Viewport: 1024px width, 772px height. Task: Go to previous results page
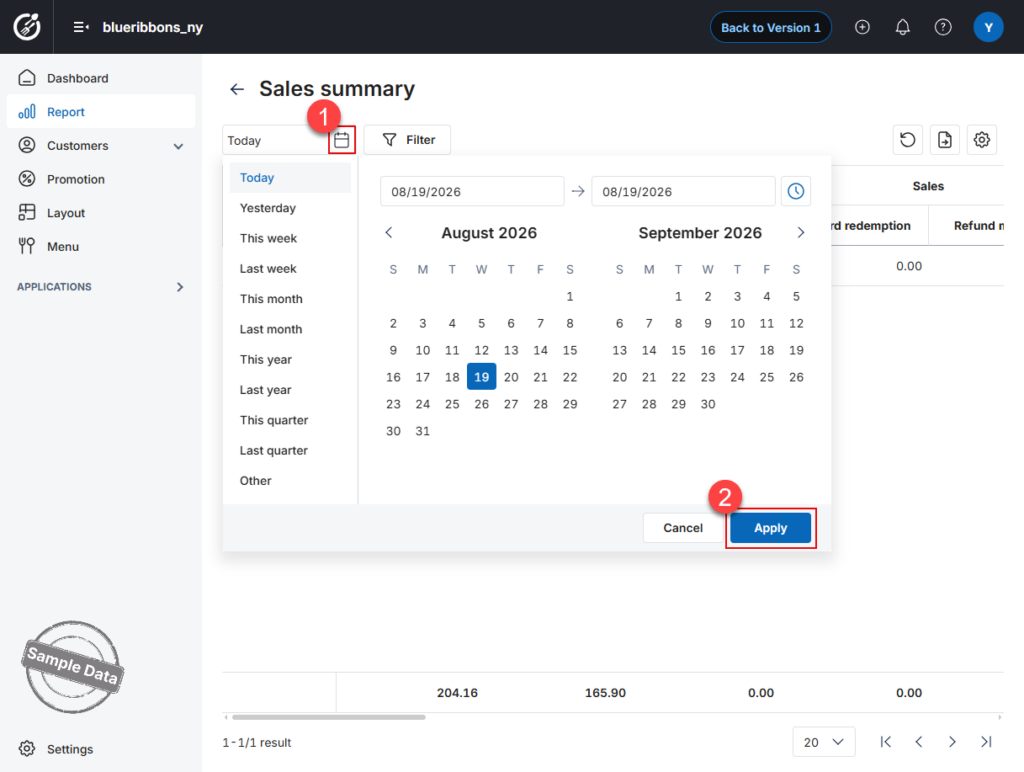click(x=919, y=742)
